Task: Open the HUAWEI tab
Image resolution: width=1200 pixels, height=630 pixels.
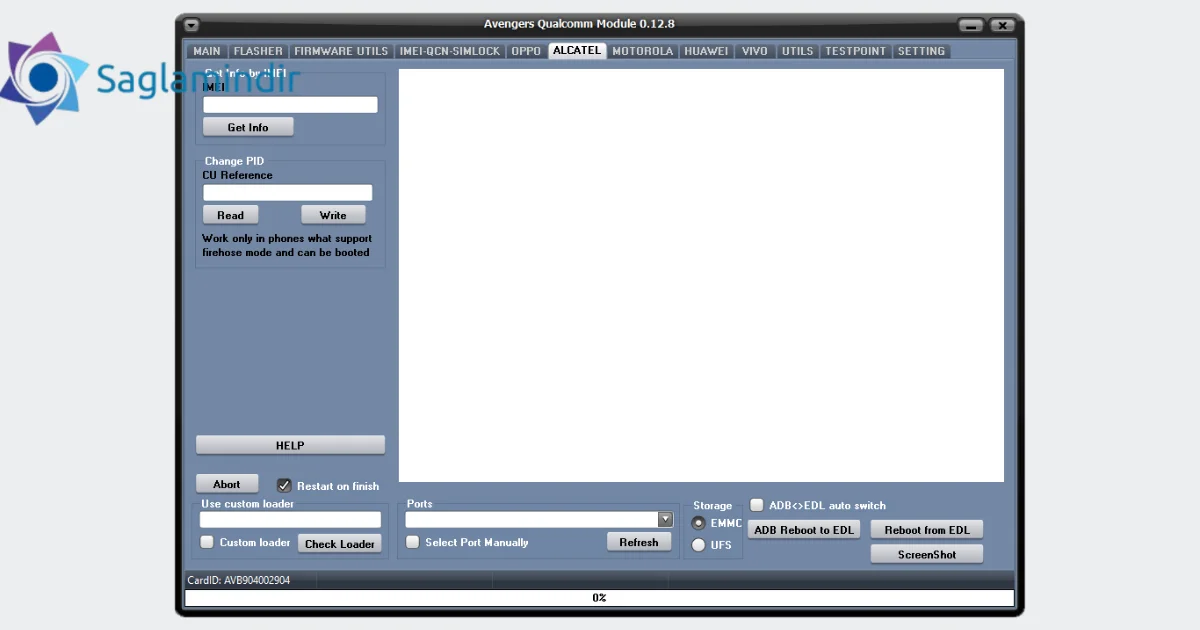Action: pos(707,51)
